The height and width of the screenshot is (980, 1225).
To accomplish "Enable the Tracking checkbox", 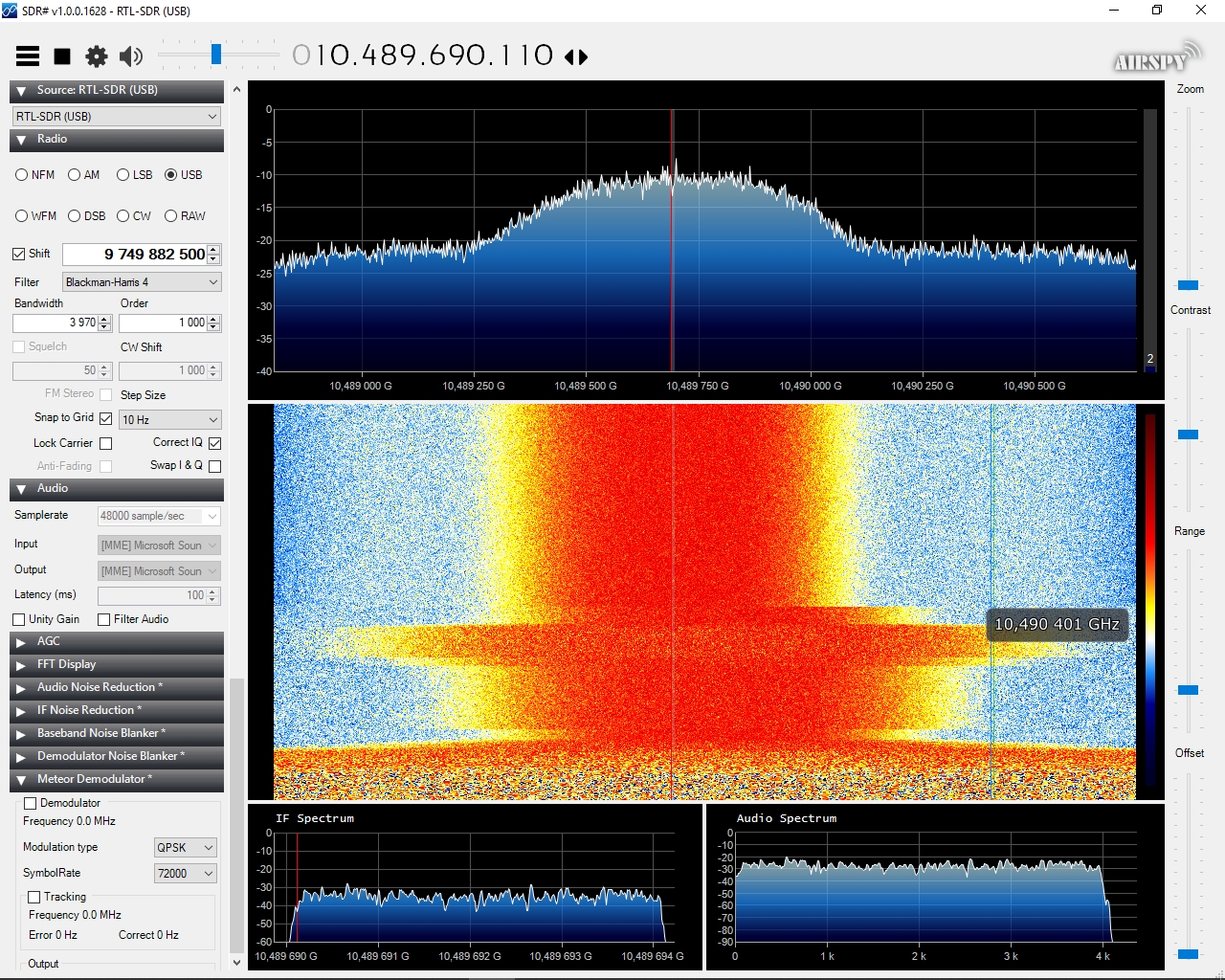I will coord(34,898).
